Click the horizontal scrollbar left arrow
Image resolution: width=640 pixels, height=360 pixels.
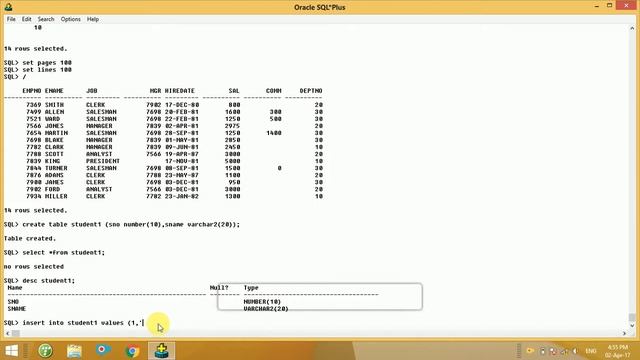7,333
